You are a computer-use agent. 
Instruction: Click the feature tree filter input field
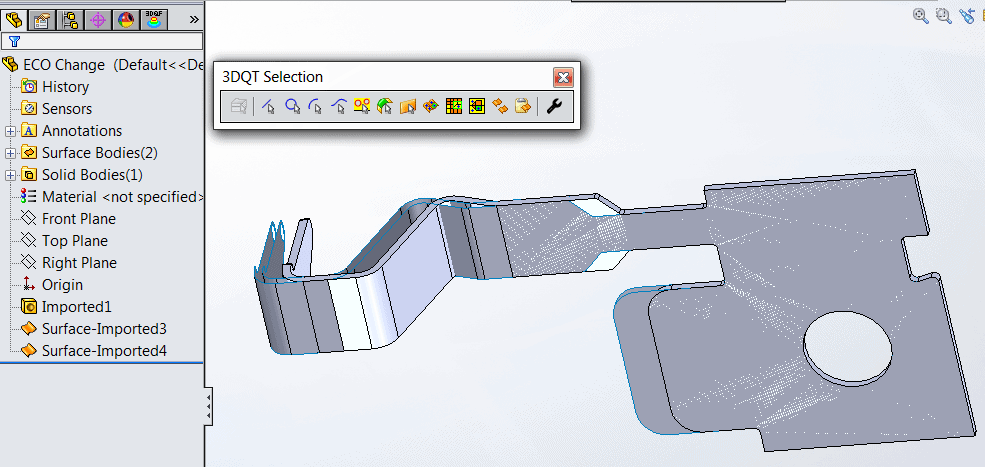[112, 41]
